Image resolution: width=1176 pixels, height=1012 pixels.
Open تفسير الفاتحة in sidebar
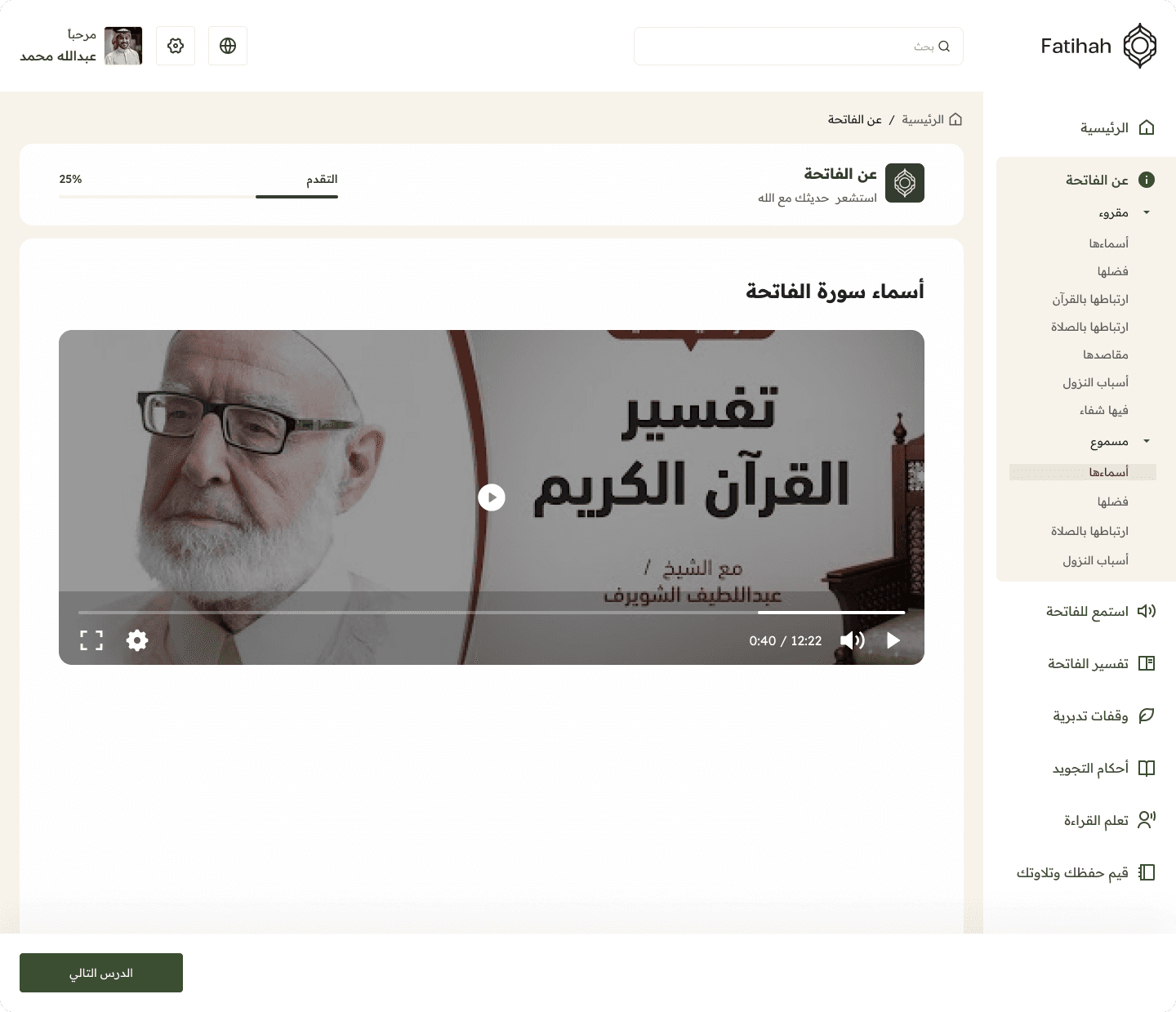(x=1089, y=663)
